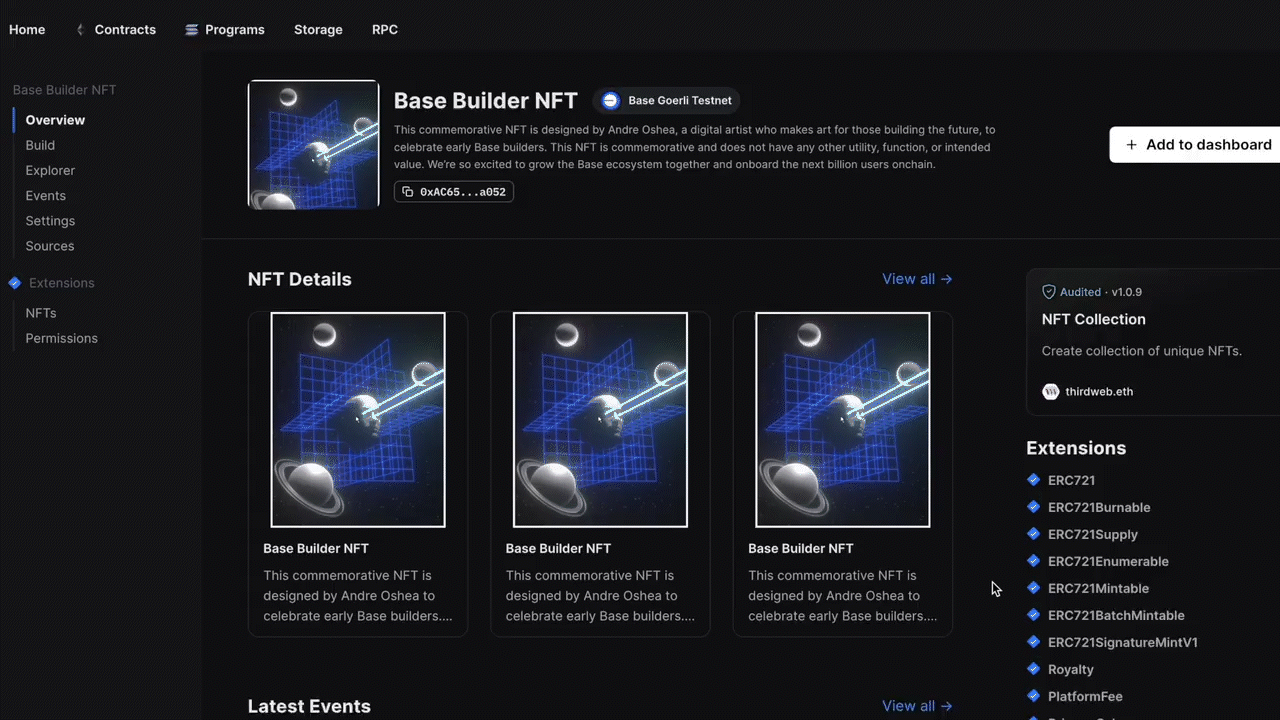Click the diamond icon next to PlatformFee
The image size is (1280, 720).
click(x=1034, y=696)
